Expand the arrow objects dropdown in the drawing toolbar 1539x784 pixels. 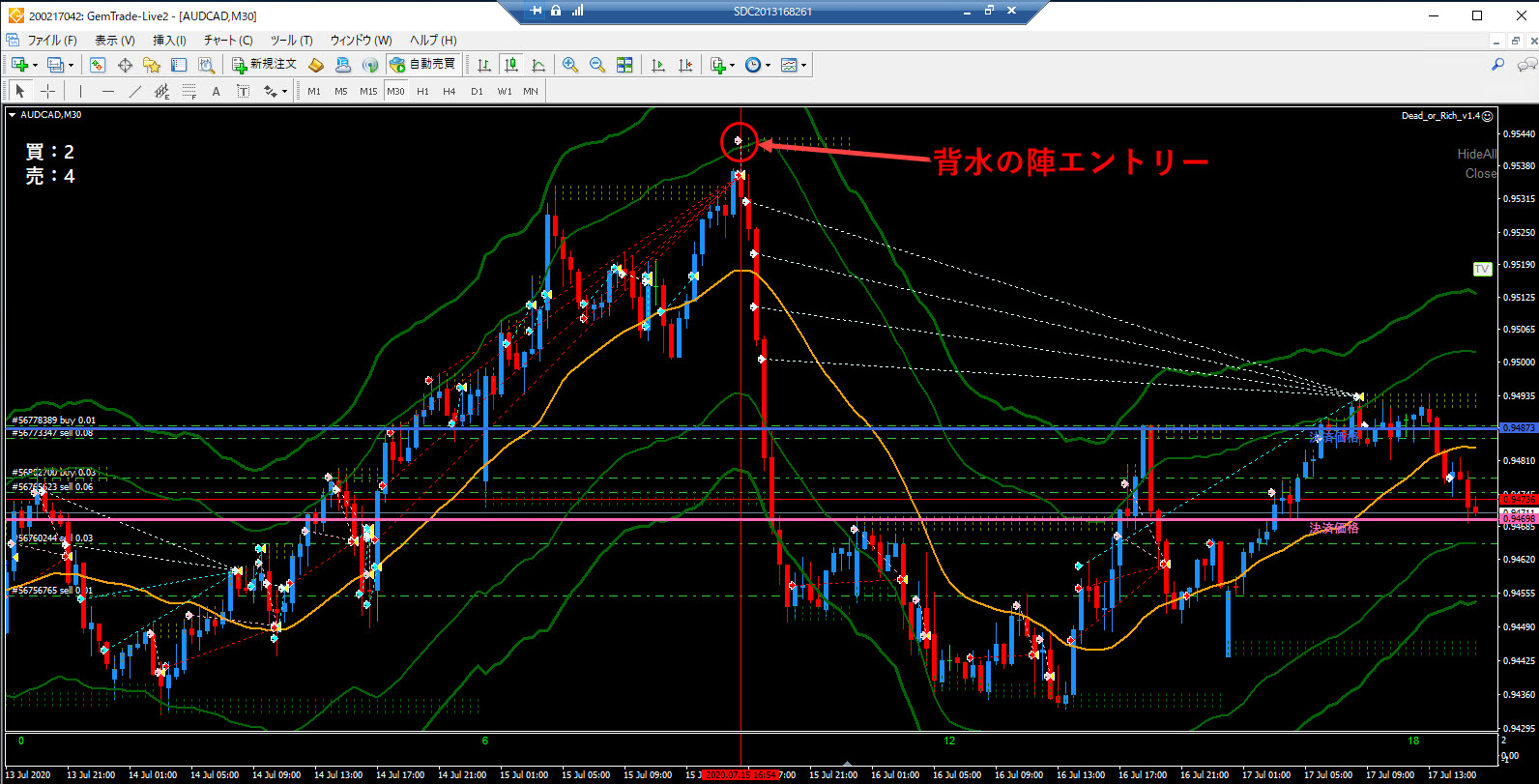pos(284,92)
